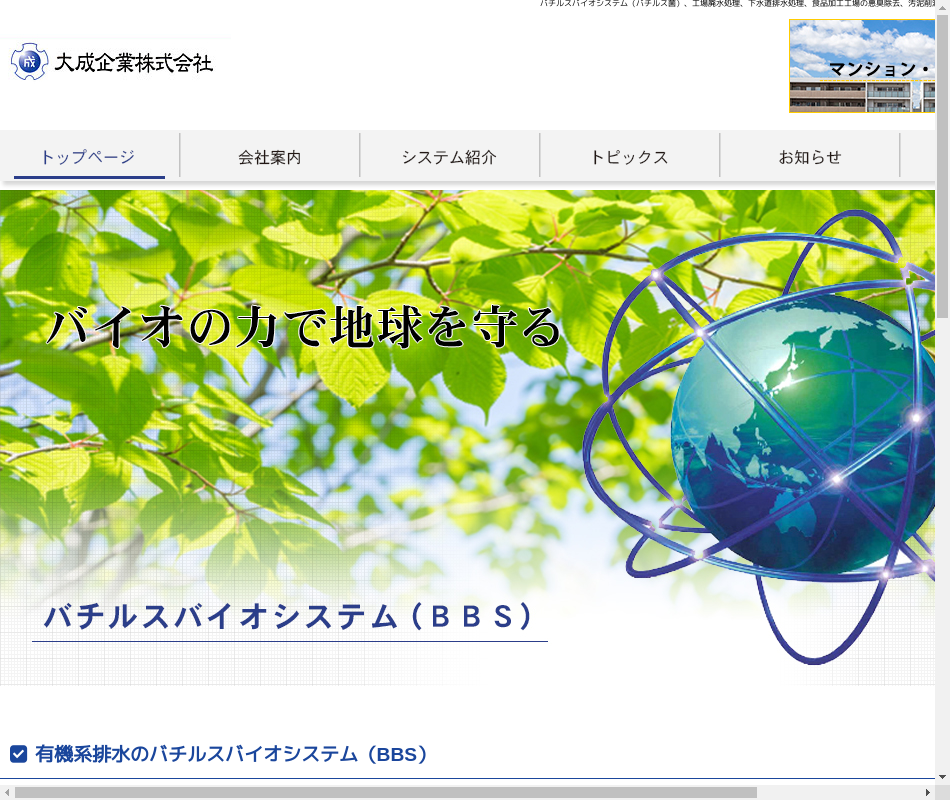
Task: Open the 有機系排水のバチルスバイオシステム heading
Action: [x=232, y=754]
